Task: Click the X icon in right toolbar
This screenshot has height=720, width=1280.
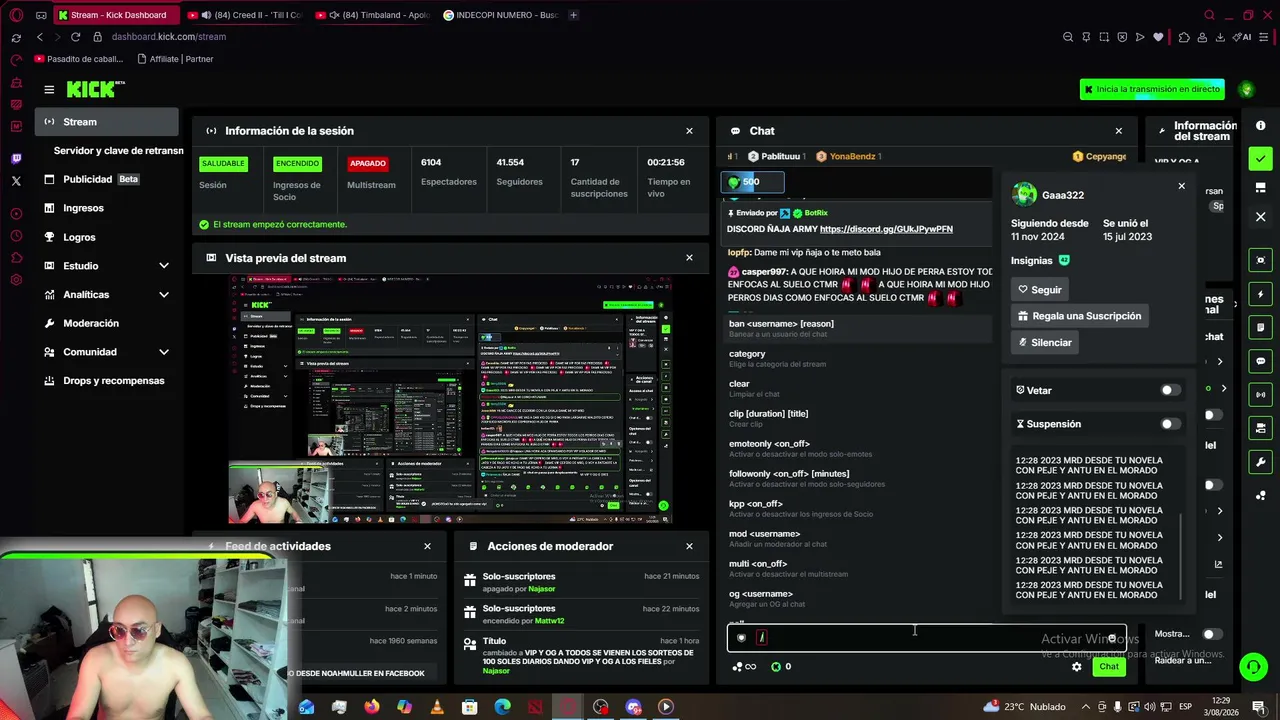Action: [x=1261, y=216]
